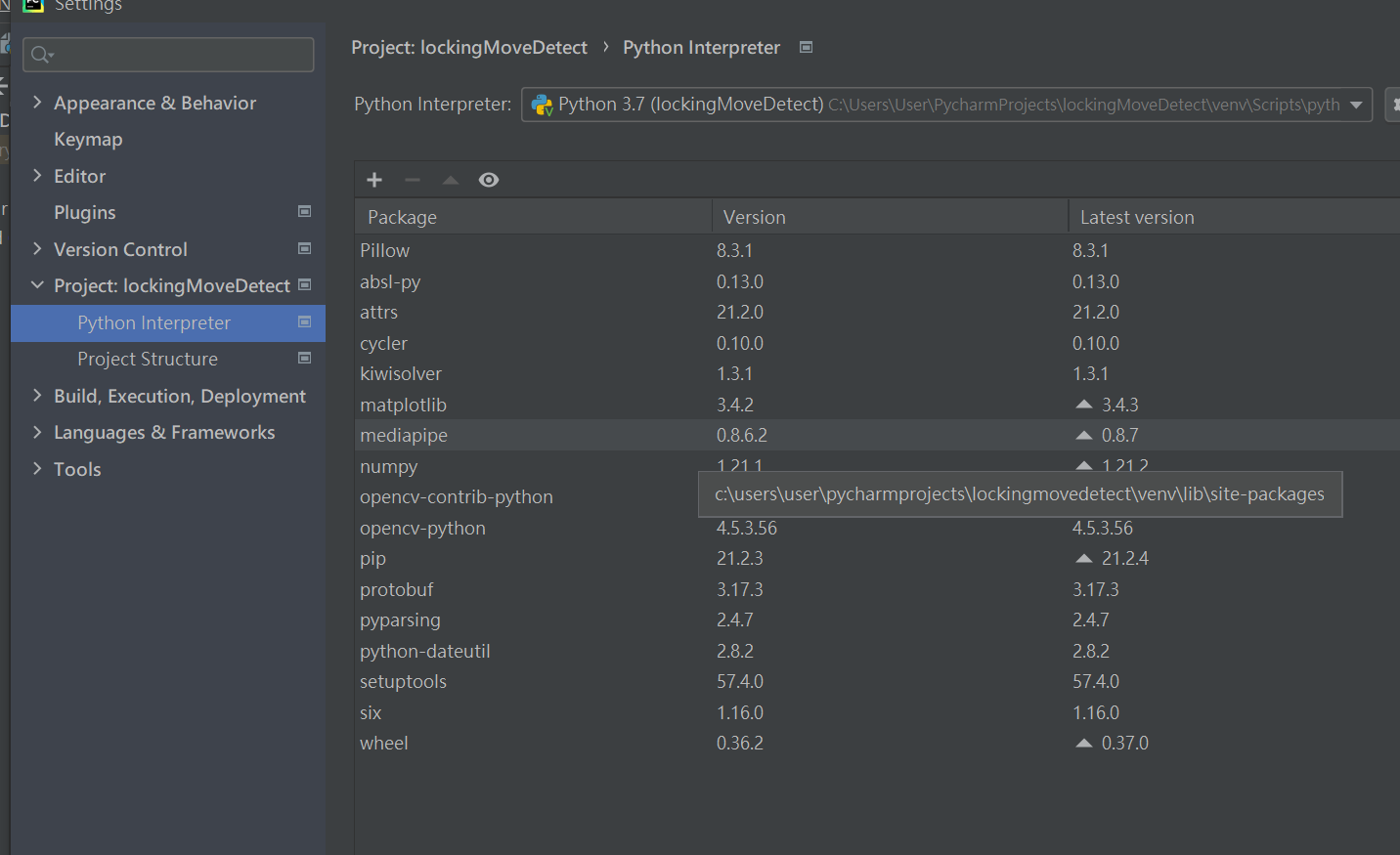This screenshot has width=1400, height=855.
Task: Toggle the eye icon to show early releases
Action: pyautogui.click(x=489, y=180)
